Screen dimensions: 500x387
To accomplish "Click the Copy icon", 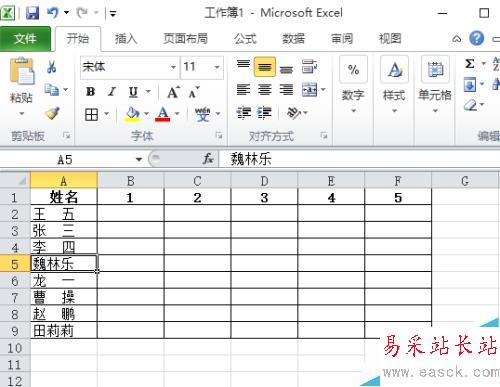I will (x=52, y=89).
